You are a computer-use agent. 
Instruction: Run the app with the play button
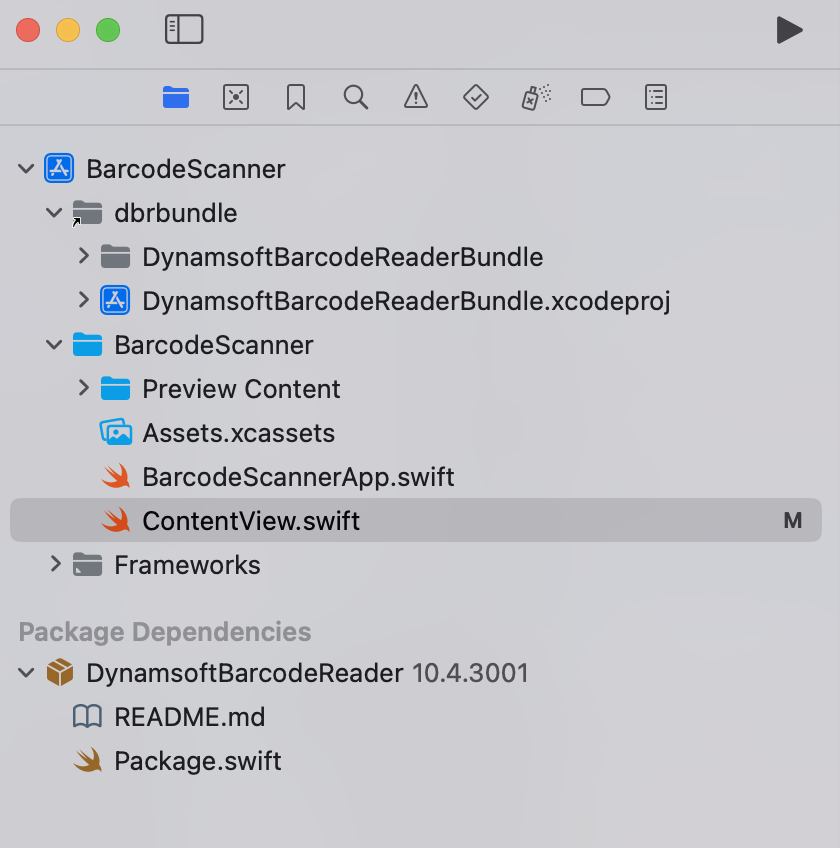click(790, 30)
